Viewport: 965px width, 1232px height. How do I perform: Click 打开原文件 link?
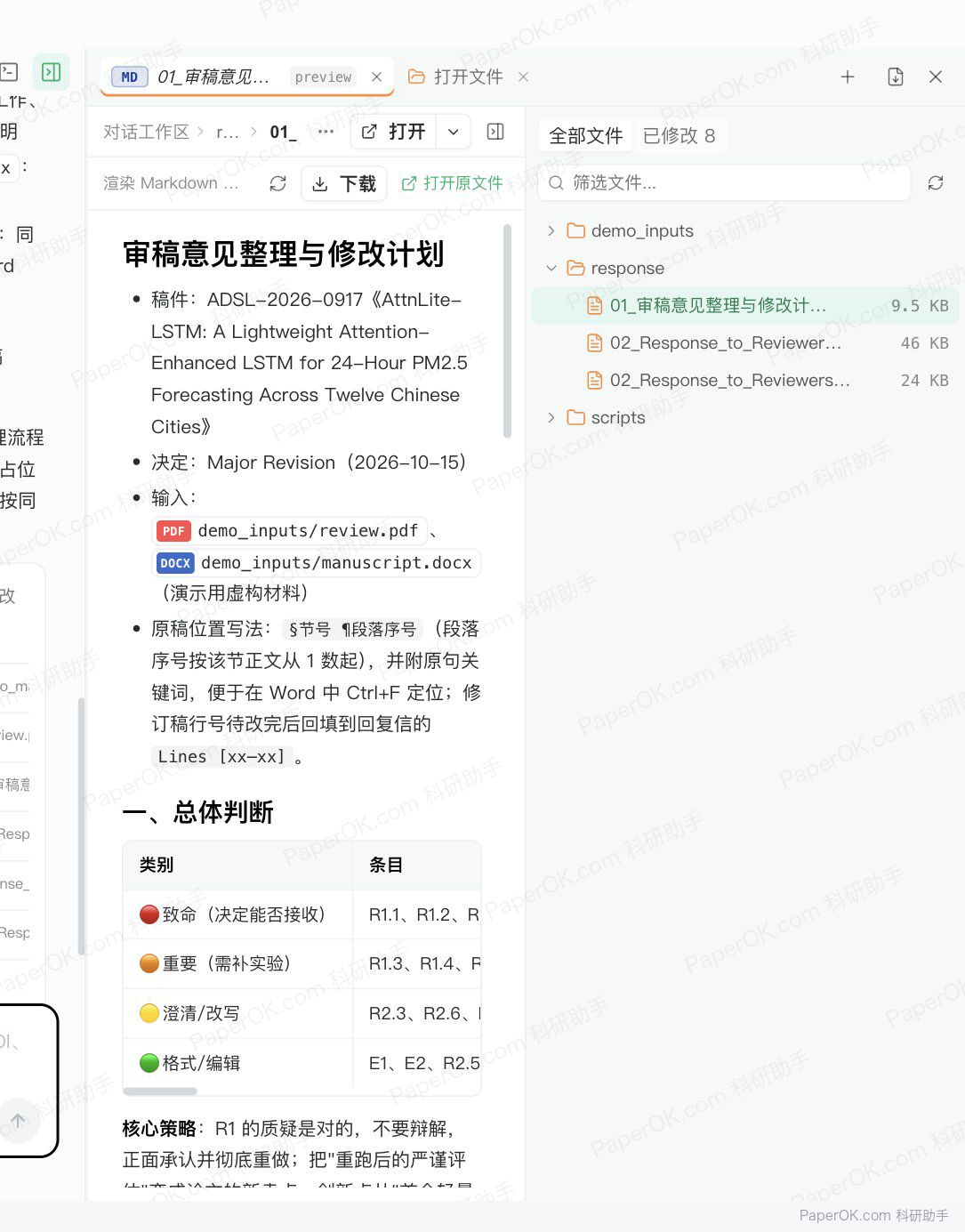click(452, 183)
